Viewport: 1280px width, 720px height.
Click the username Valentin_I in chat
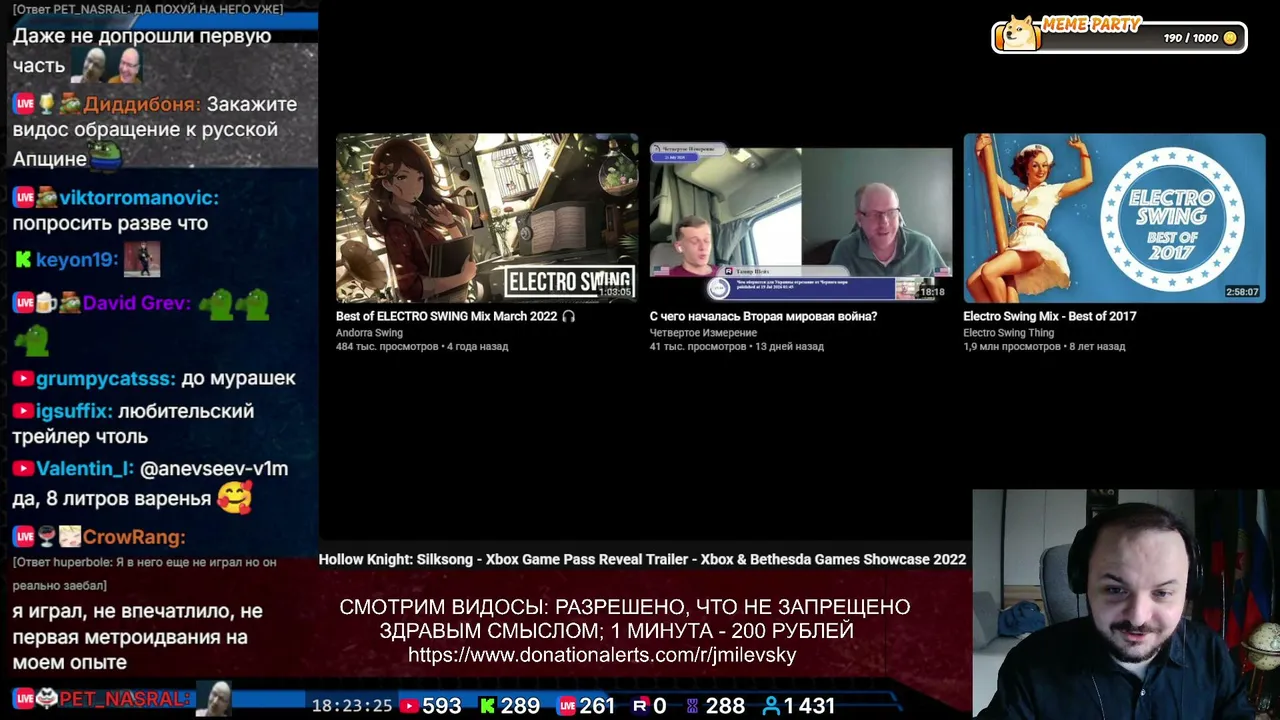[85, 469]
